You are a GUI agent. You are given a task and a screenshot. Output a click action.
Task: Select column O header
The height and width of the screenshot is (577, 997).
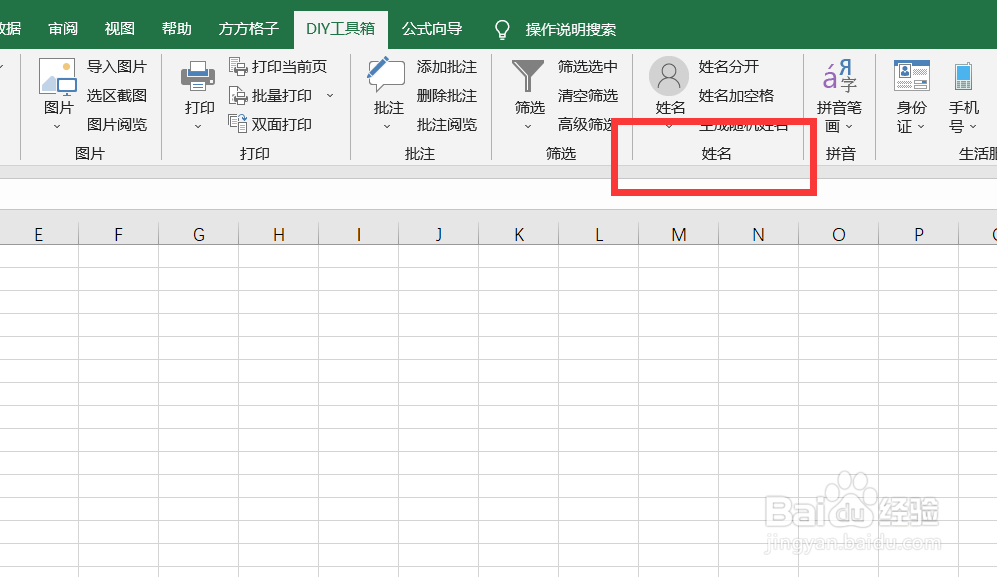tap(839, 235)
